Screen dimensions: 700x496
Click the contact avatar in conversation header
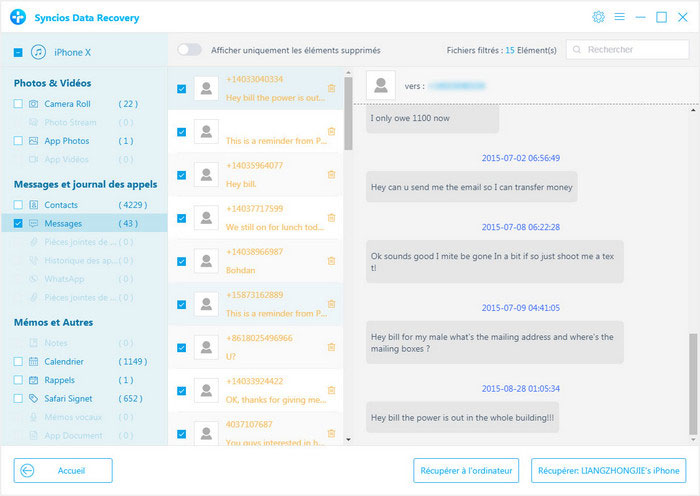(381, 86)
